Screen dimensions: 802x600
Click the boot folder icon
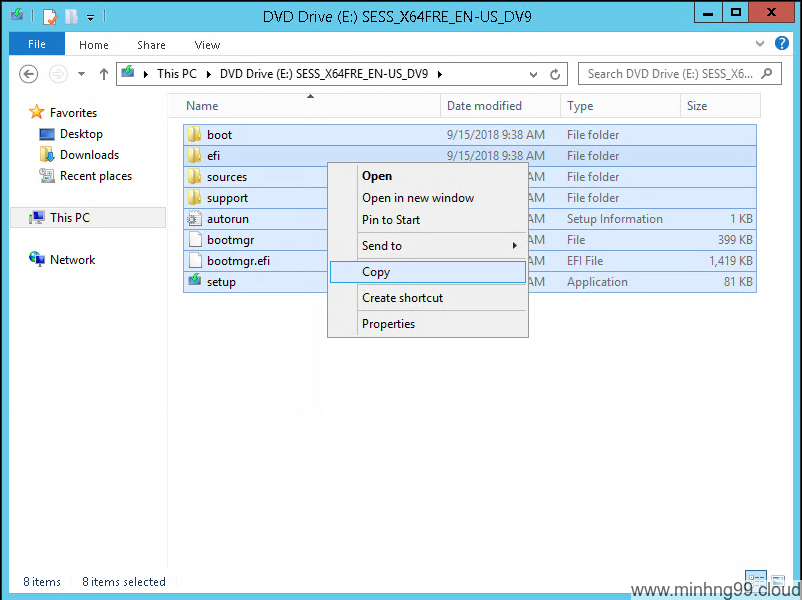tap(194, 135)
